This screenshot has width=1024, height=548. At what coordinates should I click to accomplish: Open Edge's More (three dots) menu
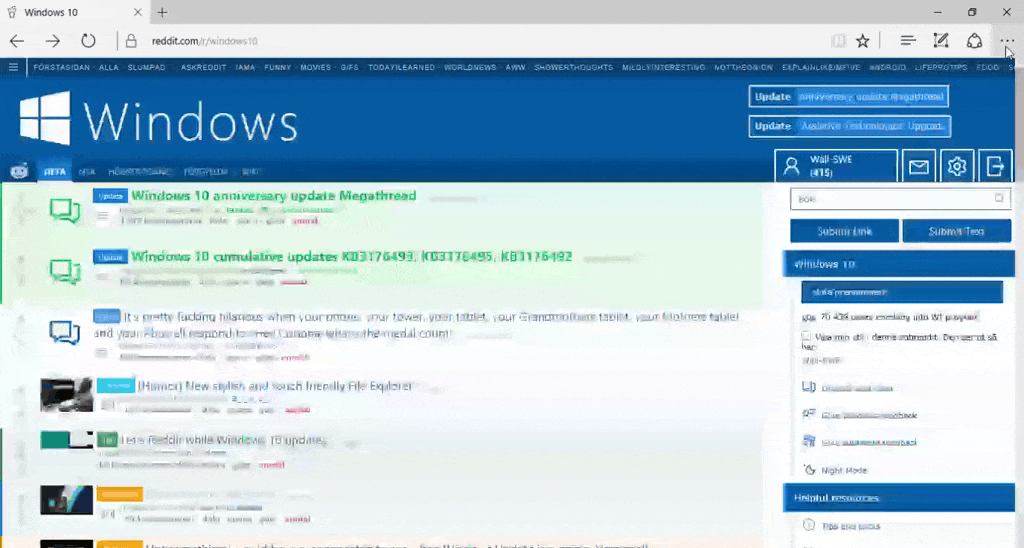click(x=1006, y=41)
